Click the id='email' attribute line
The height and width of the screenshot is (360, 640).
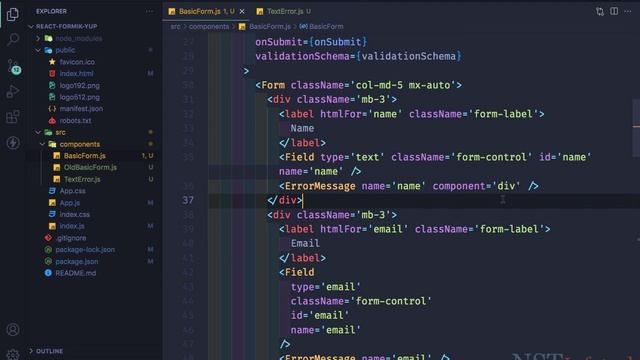[x=320, y=316]
